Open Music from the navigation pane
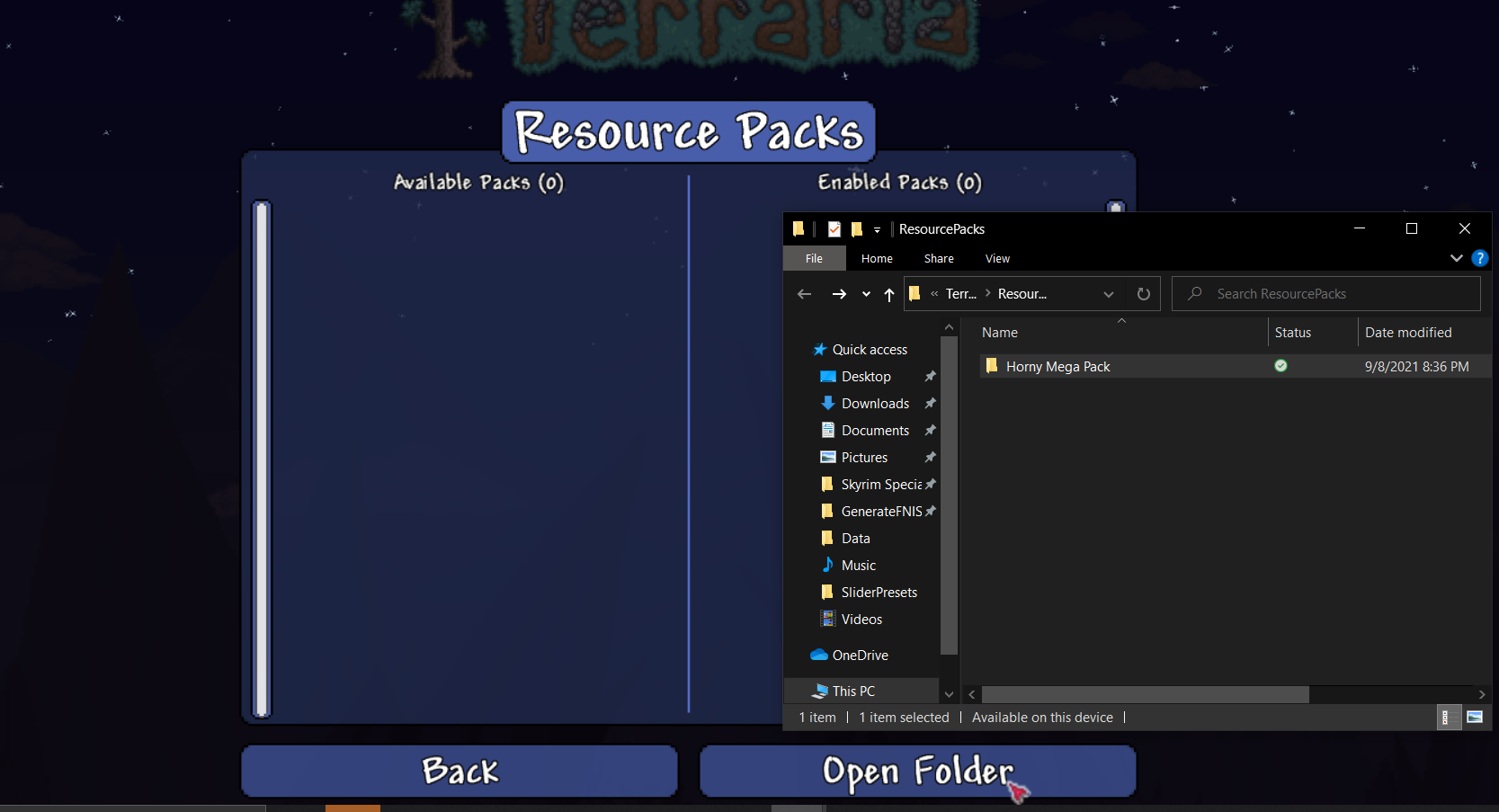 pos(858,566)
